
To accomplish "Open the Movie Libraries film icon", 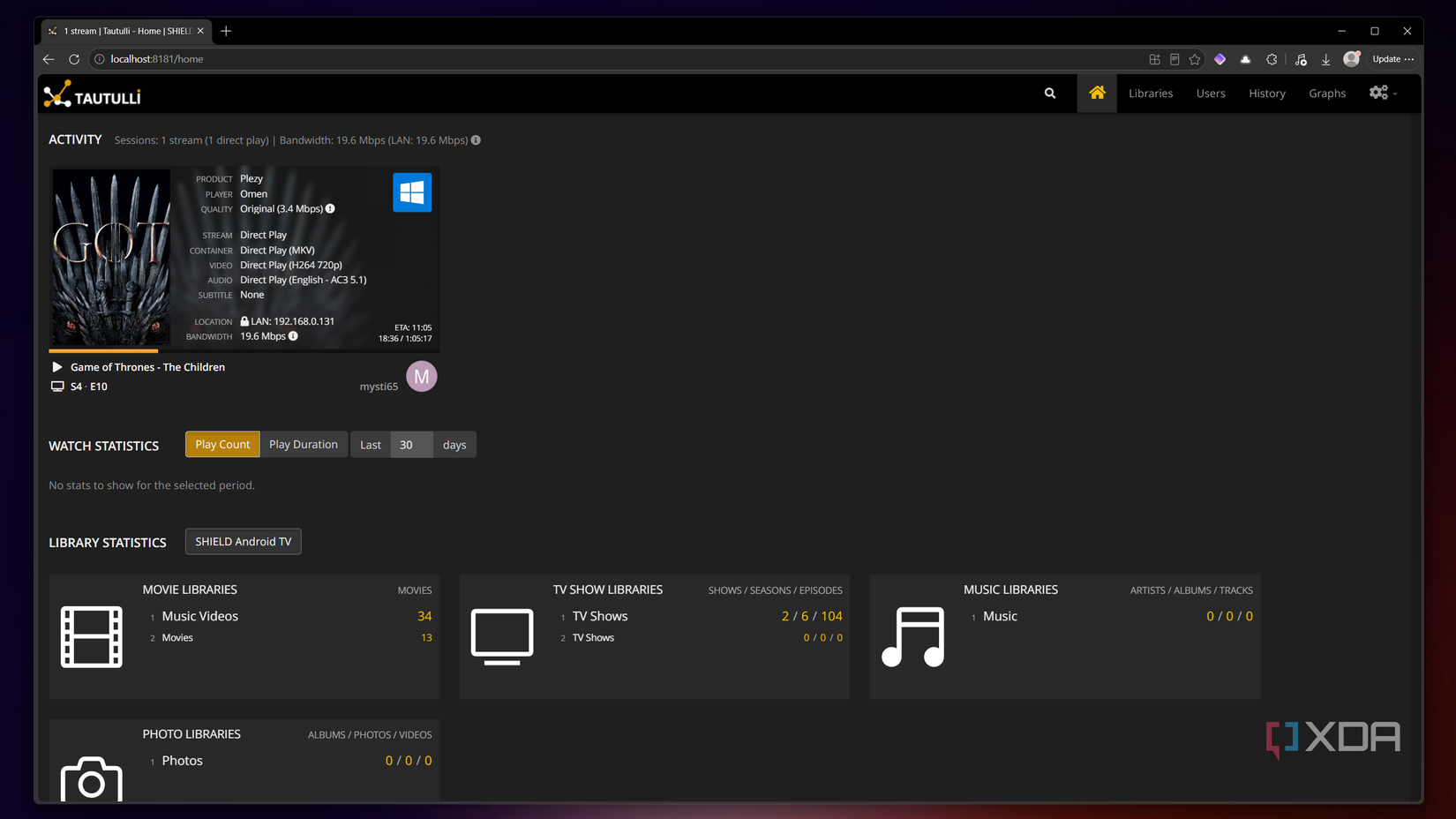I will point(92,636).
